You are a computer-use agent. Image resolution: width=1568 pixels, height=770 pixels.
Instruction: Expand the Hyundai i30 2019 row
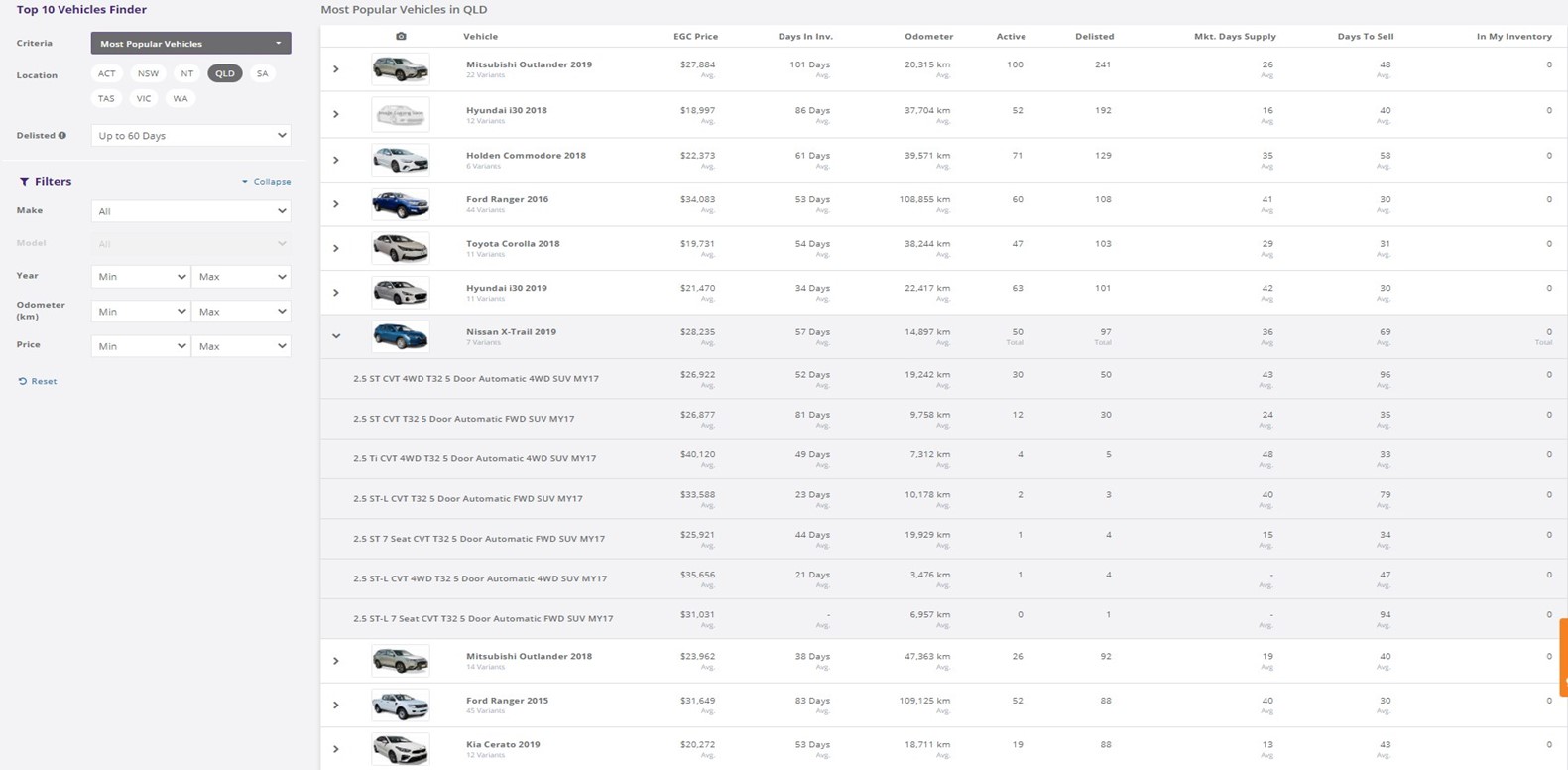coord(336,293)
